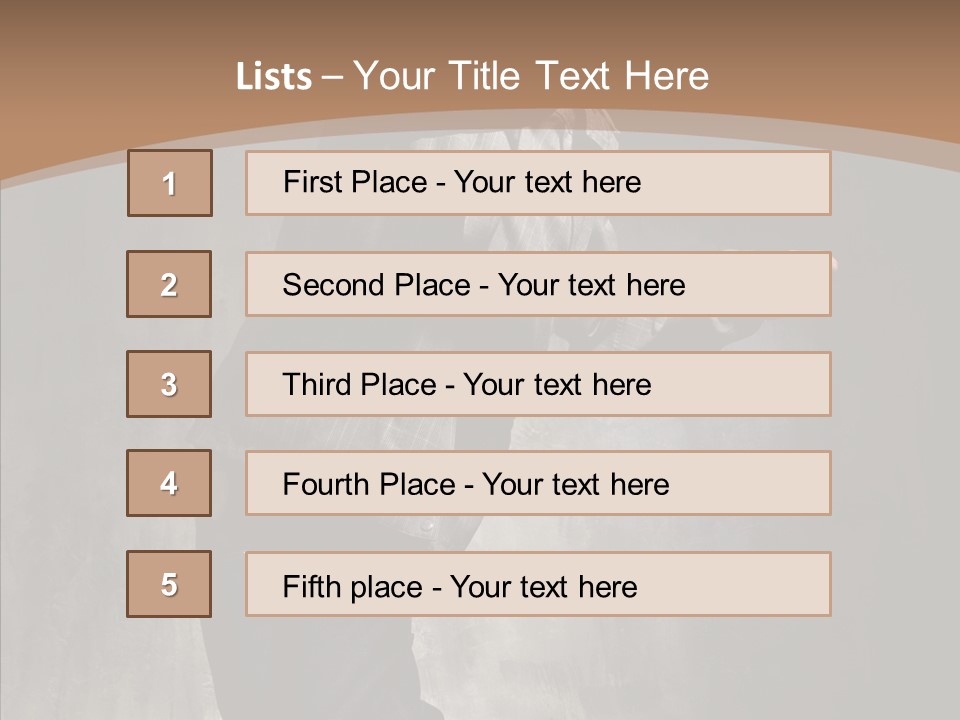This screenshot has width=960, height=720.
Task: Click the dash in the slide title
Action: [333, 77]
